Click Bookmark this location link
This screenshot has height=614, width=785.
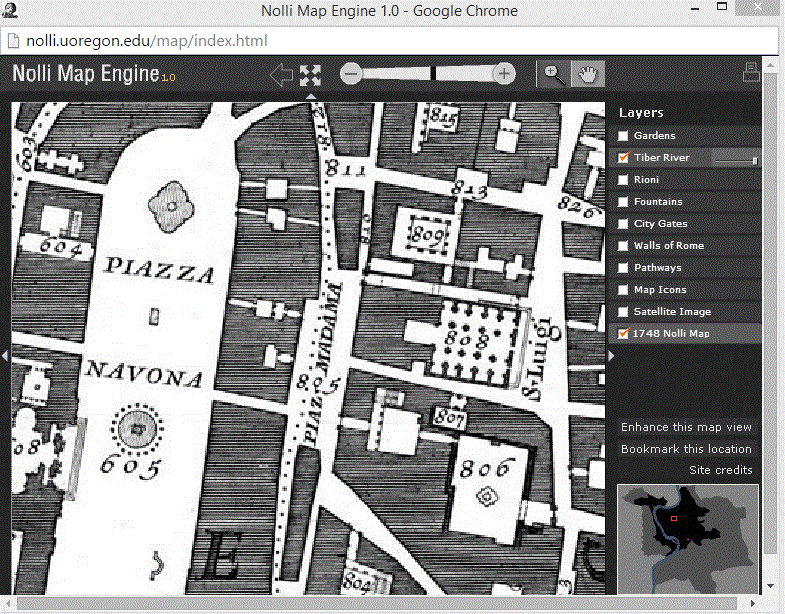point(686,449)
